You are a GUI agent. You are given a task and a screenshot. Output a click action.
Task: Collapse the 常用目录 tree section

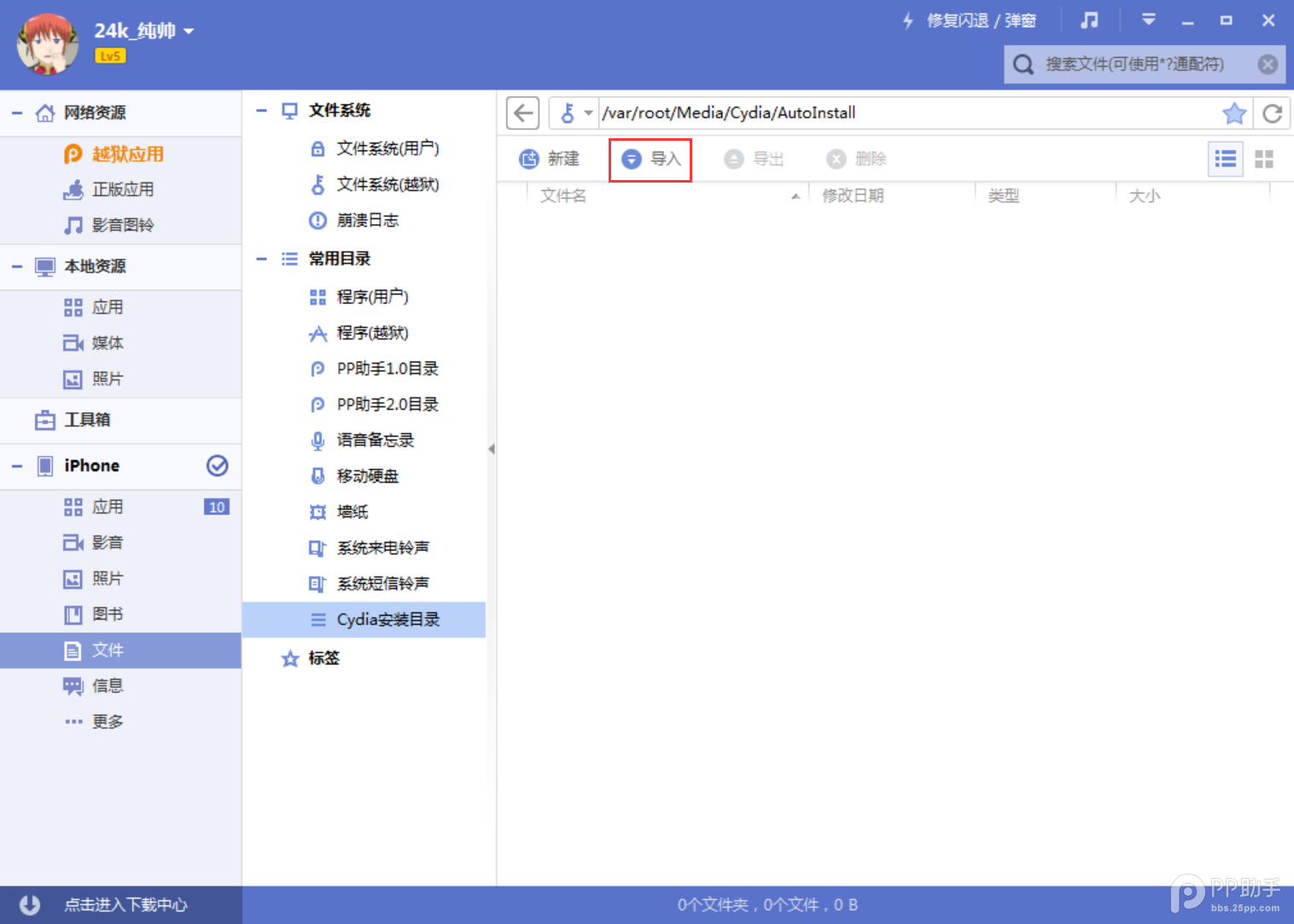click(262, 259)
